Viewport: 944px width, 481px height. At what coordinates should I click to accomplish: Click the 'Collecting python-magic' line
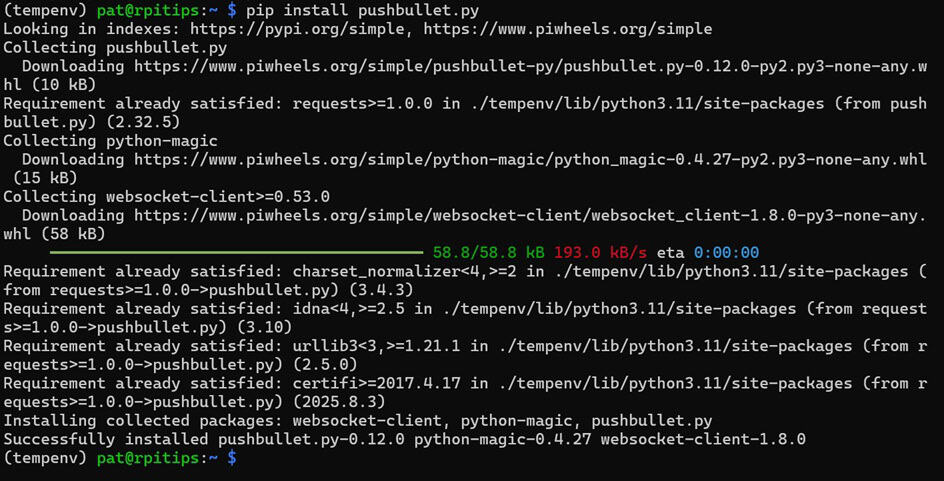click(x=110, y=141)
